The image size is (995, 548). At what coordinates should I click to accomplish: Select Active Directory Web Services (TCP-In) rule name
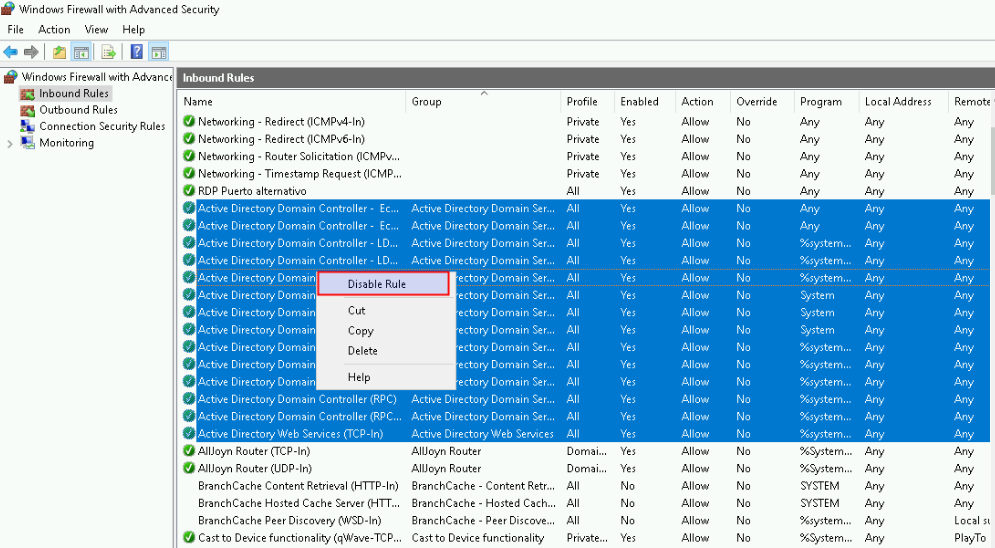(x=290, y=434)
